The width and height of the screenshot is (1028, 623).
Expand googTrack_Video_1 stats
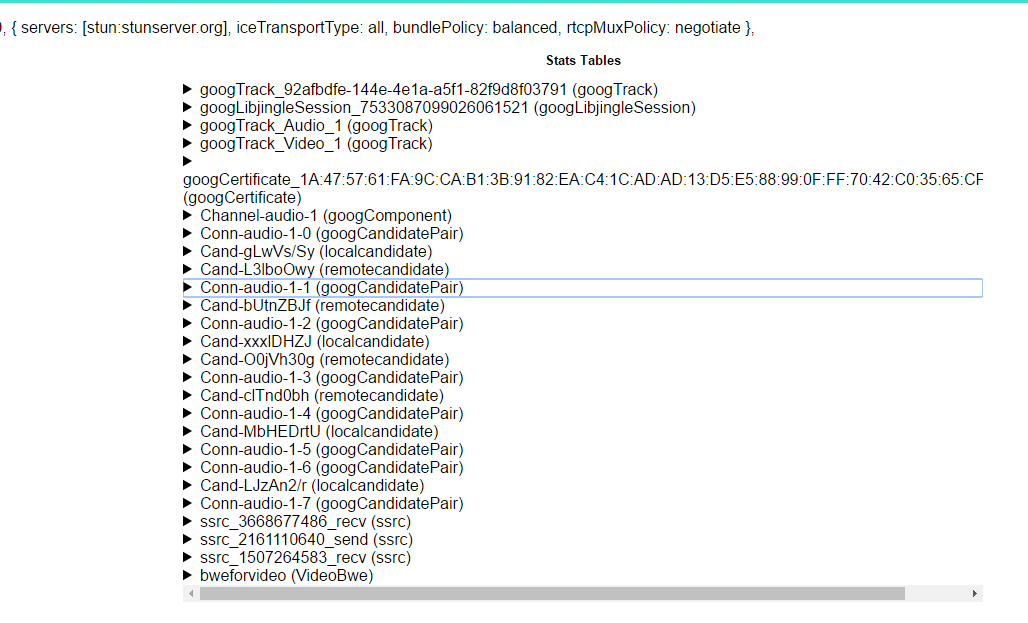tap(187, 143)
